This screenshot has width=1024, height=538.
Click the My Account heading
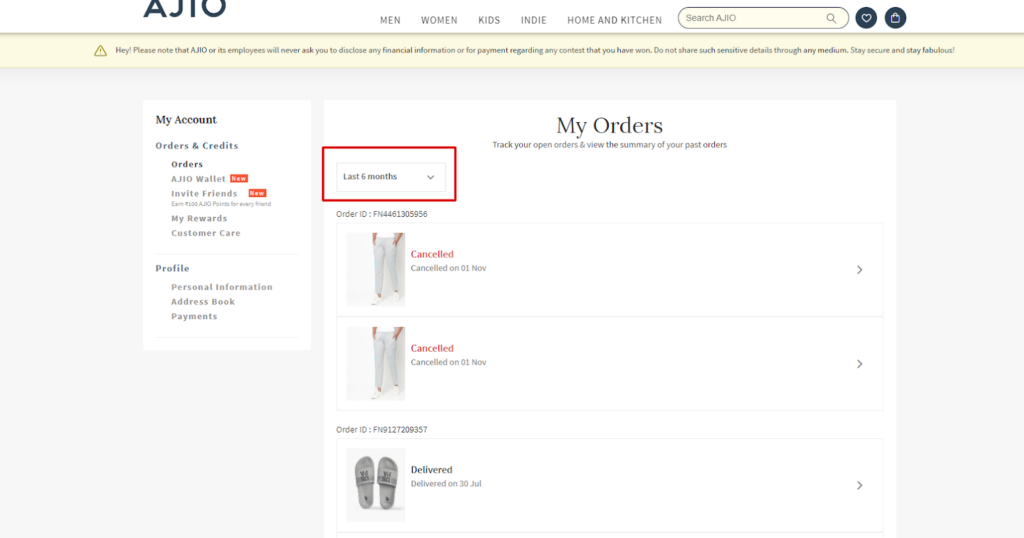point(186,120)
